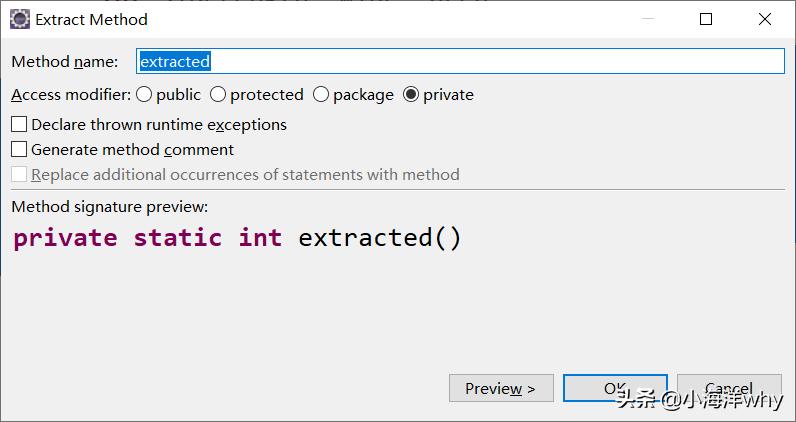The width and height of the screenshot is (796, 422).
Task: Click into the Method name text field
Action: [x=460, y=61]
